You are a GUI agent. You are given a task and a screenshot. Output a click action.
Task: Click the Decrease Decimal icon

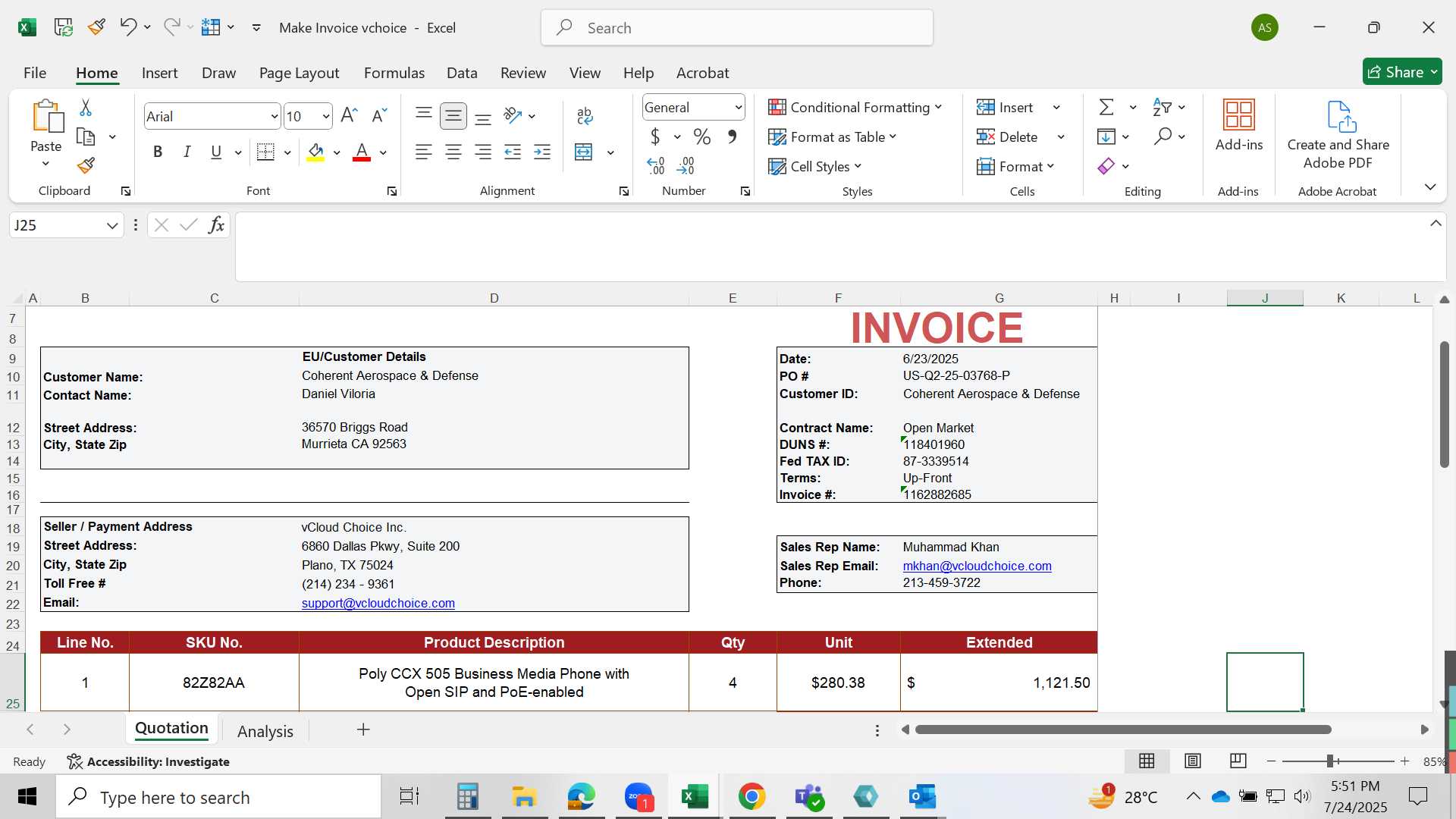tap(686, 165)
